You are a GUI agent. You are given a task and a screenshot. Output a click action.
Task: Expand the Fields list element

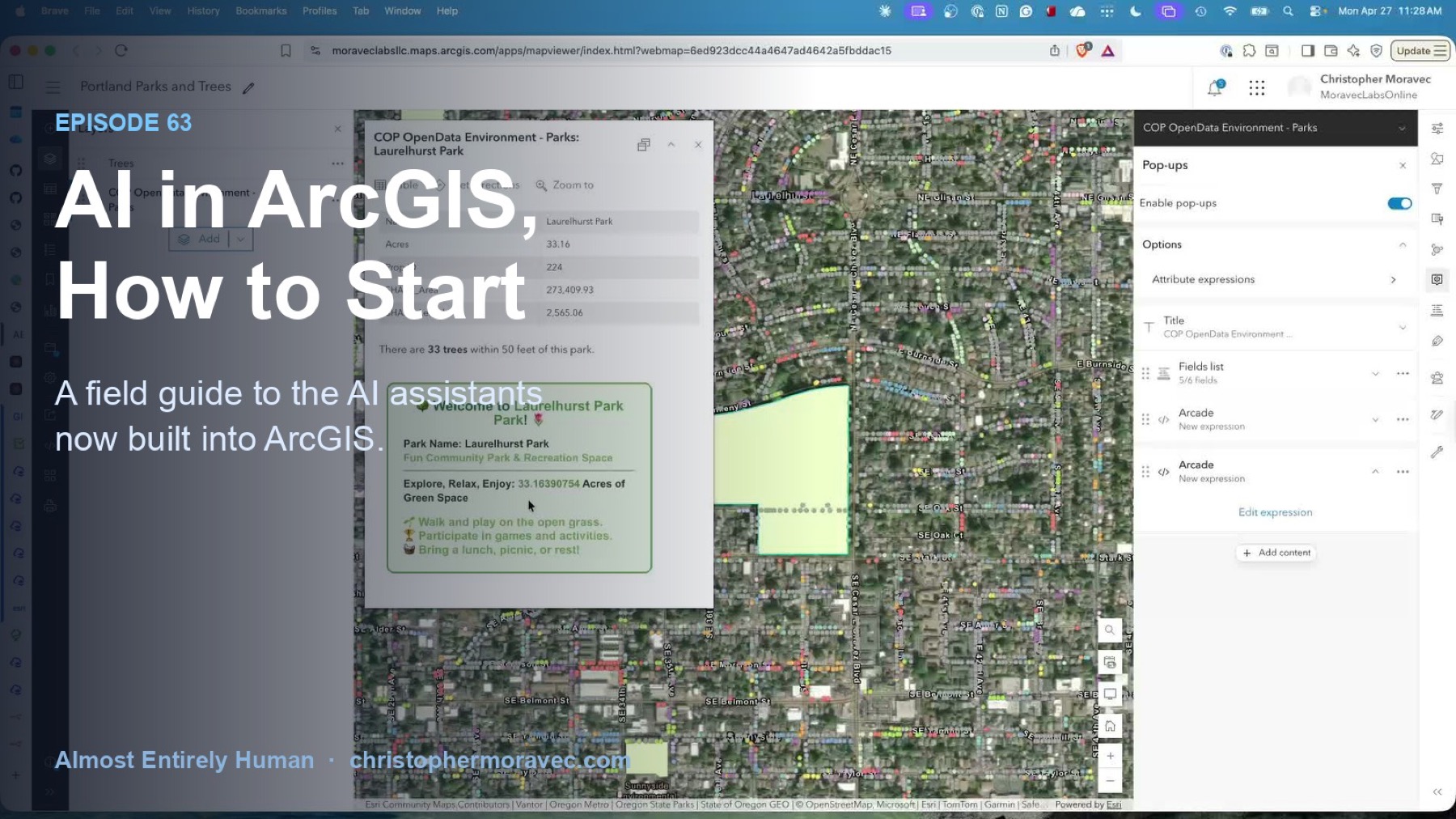click(x=1375, y=373)
